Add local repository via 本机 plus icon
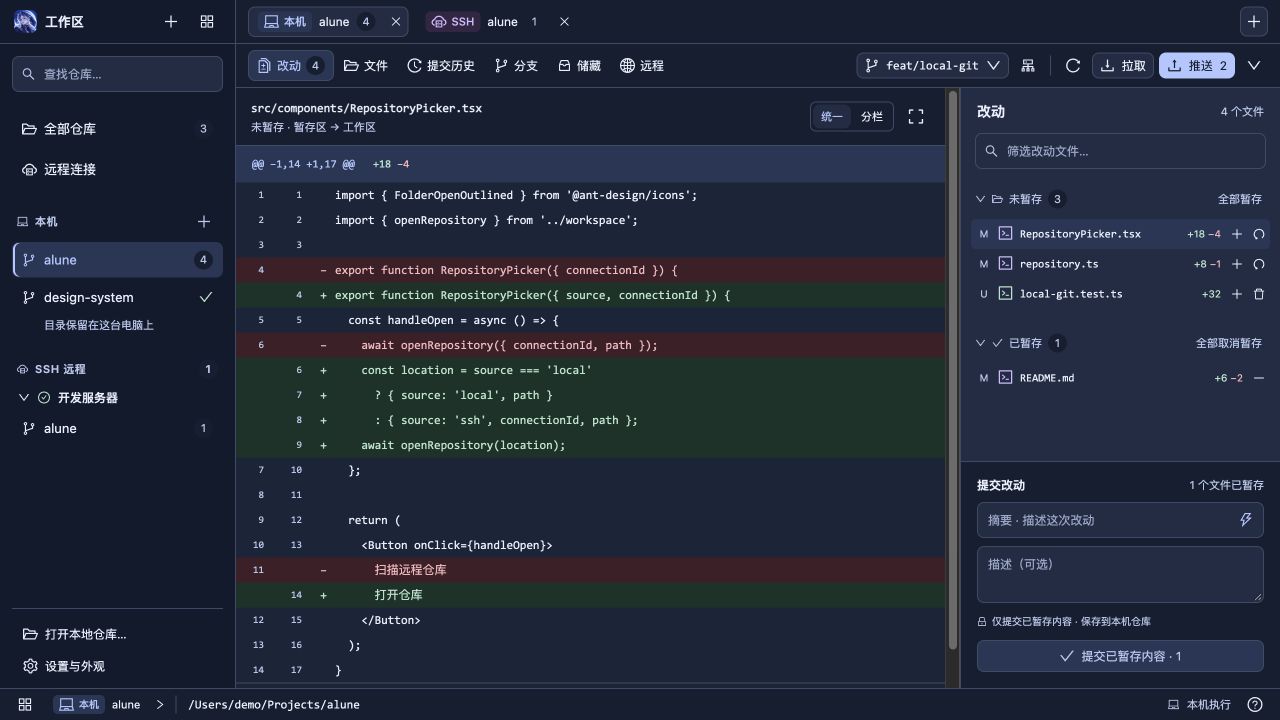 pos(204,221)
